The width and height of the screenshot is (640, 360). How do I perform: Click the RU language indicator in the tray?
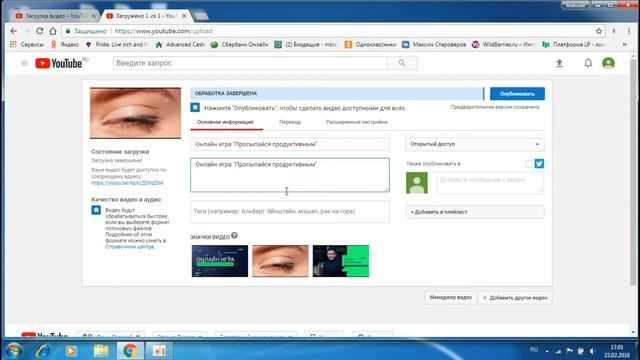(x=534, y=350)
